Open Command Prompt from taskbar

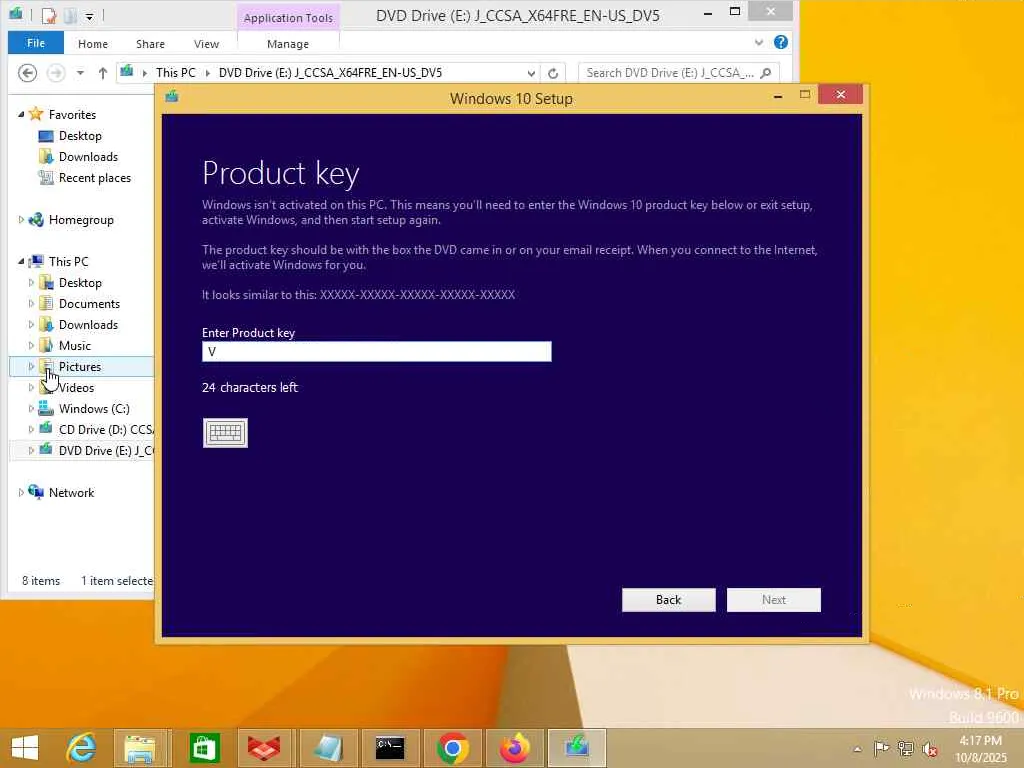(x=390, y=748)
